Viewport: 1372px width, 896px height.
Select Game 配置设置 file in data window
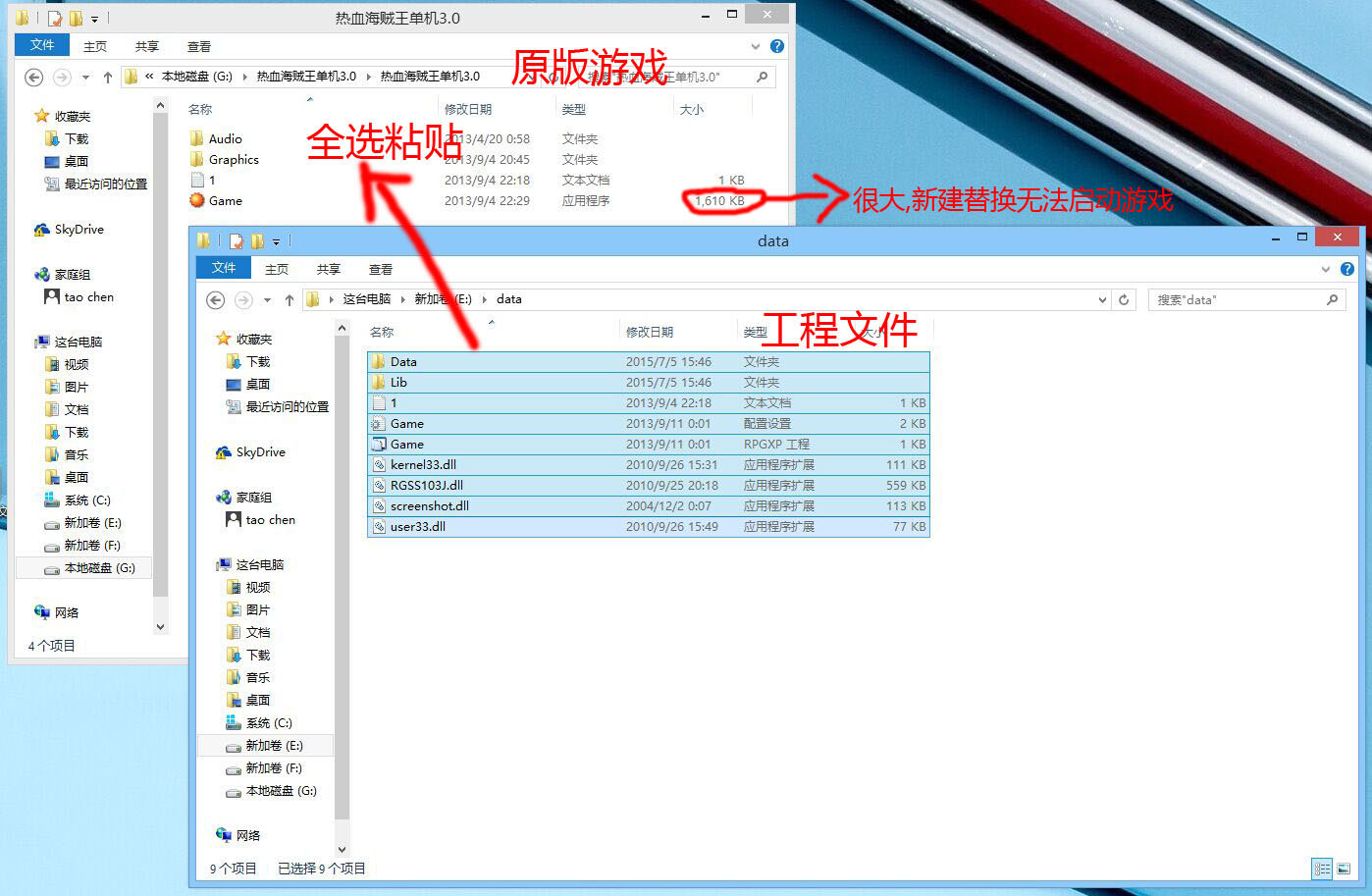649,424
